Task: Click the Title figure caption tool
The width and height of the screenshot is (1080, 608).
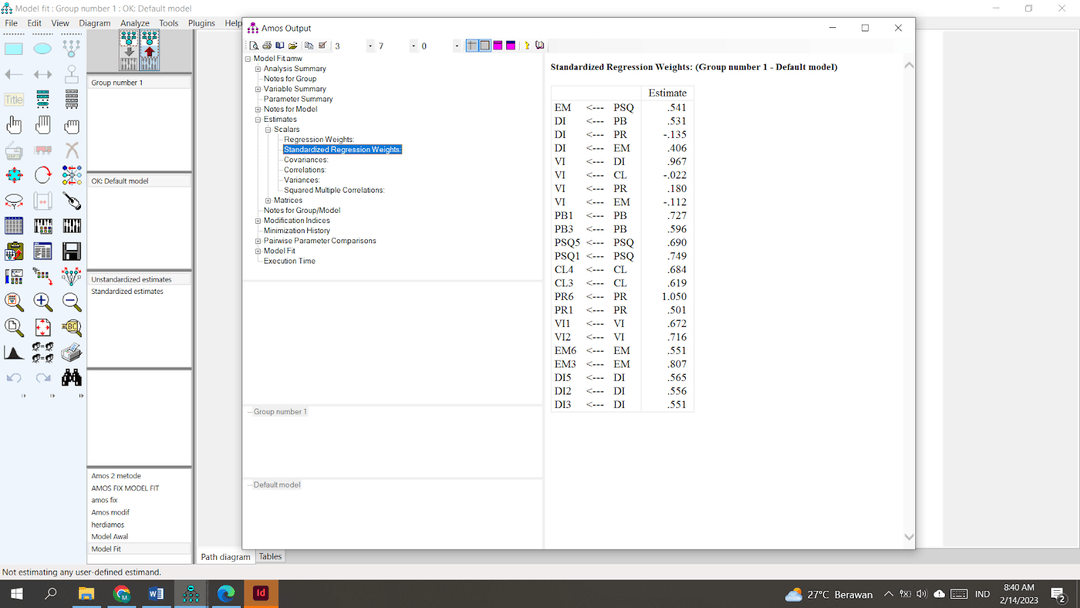Action: click(x=14, y=100)
